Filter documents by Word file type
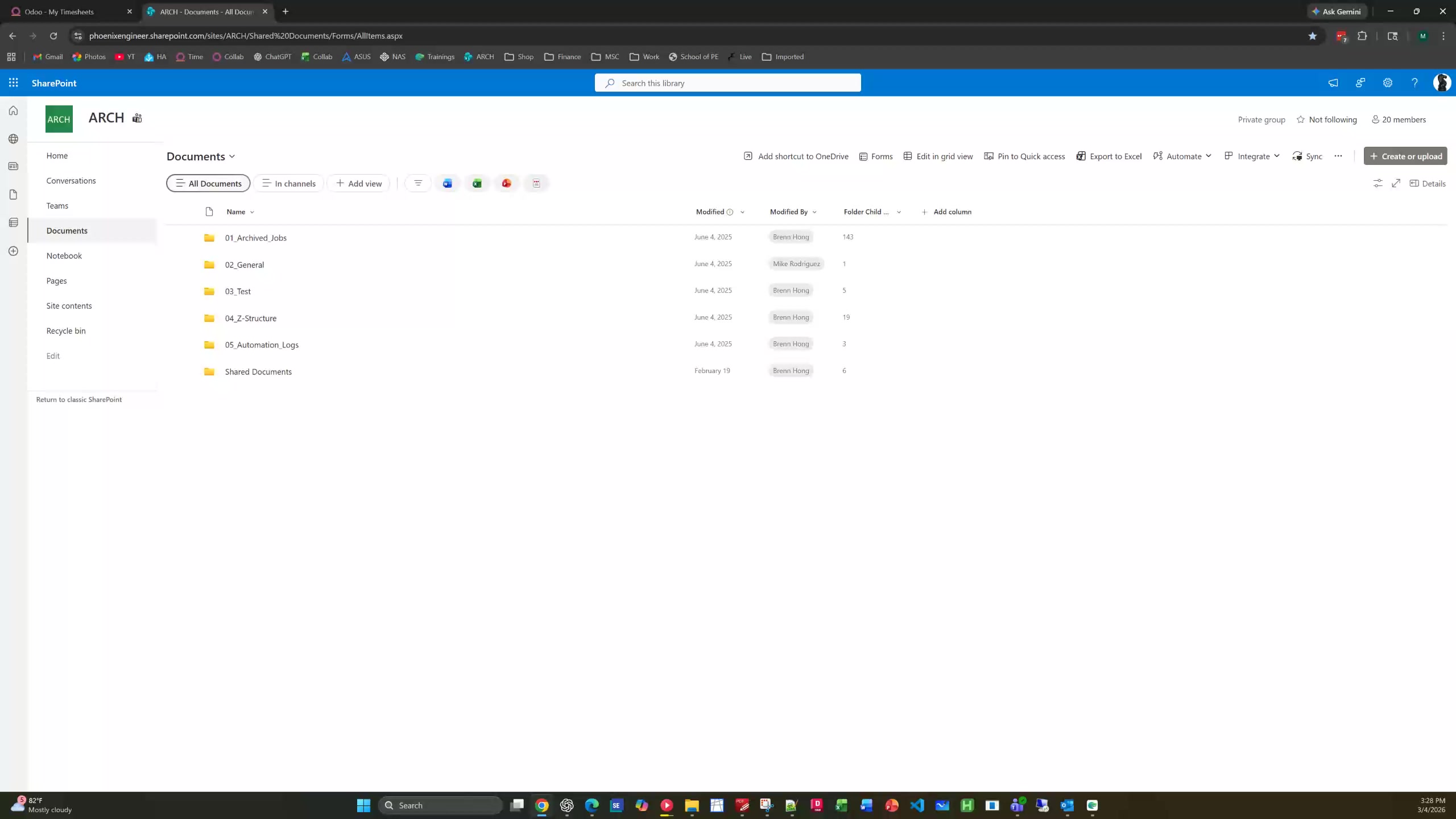 click(448, 183)
